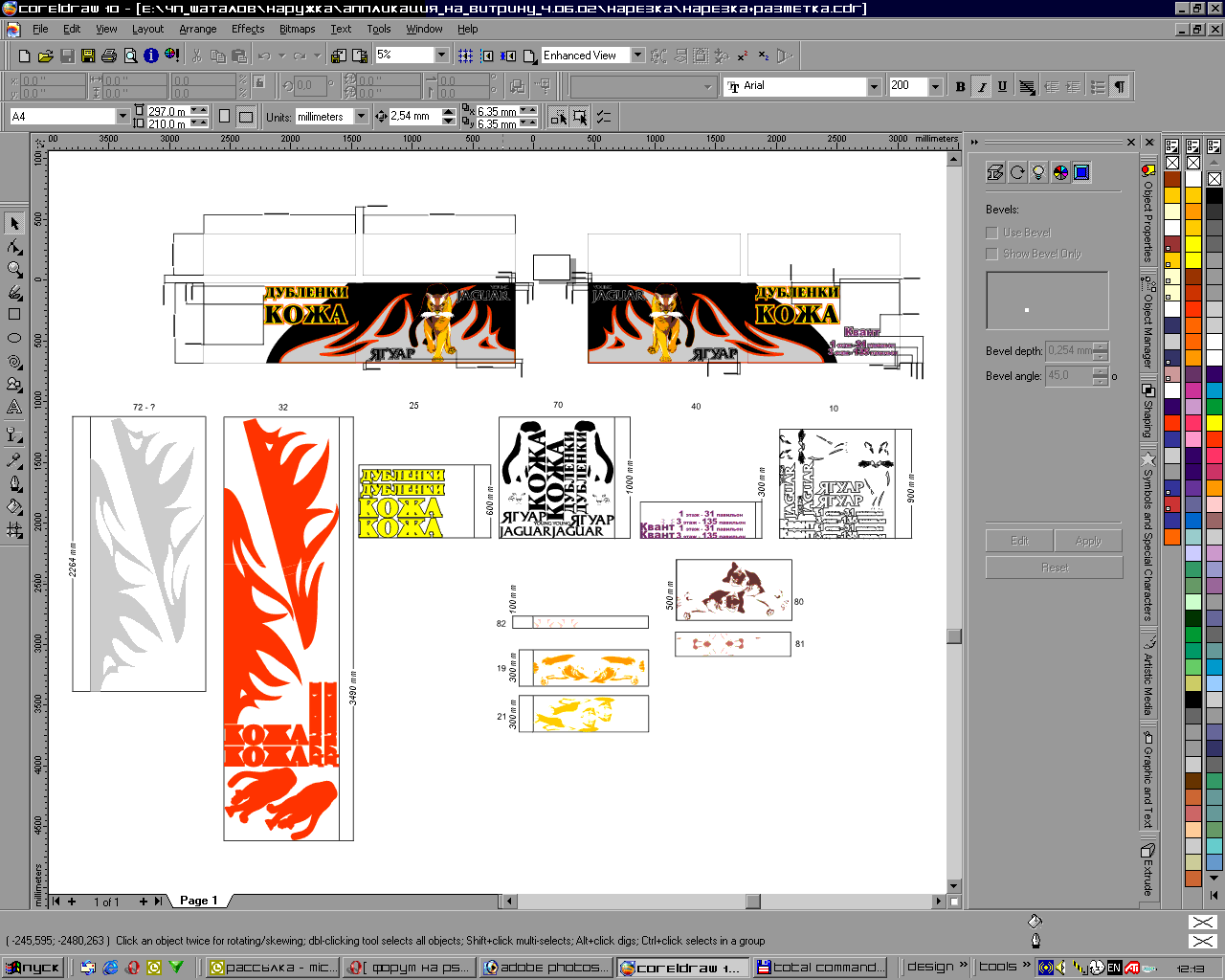
Task: Open the Layout menu
Action: pos(147,29)
